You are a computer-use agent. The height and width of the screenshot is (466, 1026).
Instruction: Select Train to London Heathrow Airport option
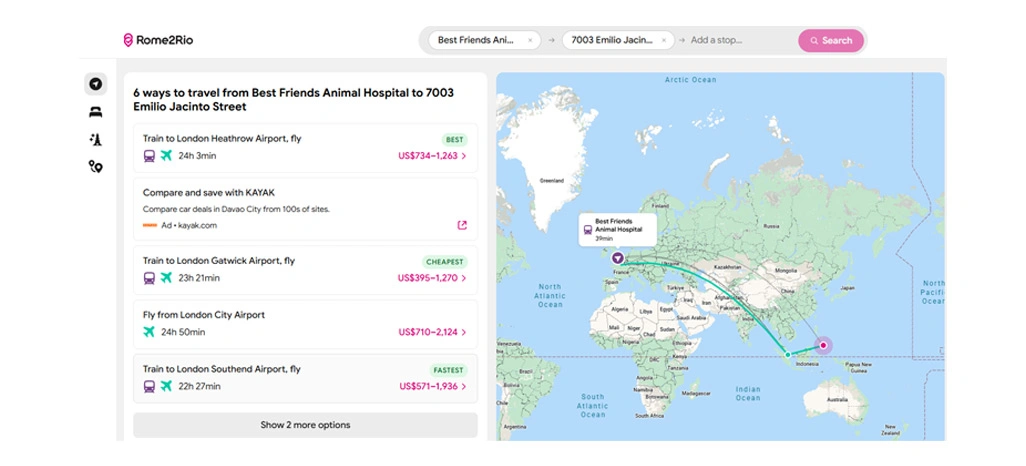pyautogui.click(x=306, y=148)
